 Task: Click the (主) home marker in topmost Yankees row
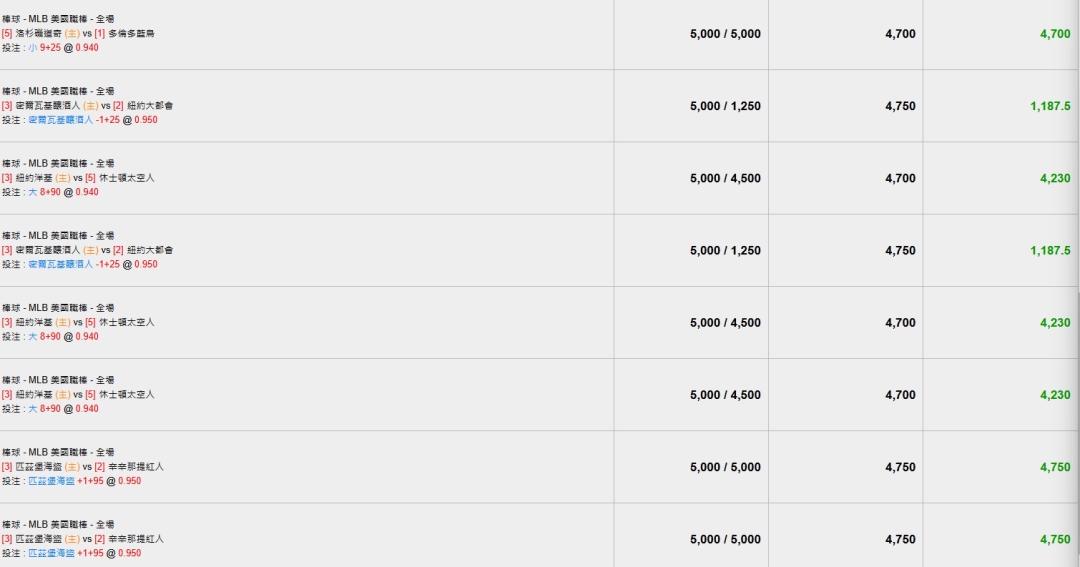(x=63, y=178)
